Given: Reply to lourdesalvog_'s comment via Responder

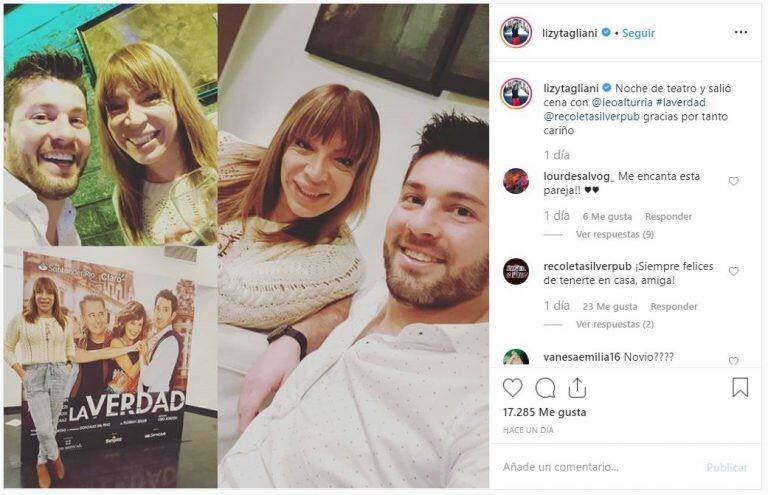Looking at the screenshot, I should pos(668,216).
